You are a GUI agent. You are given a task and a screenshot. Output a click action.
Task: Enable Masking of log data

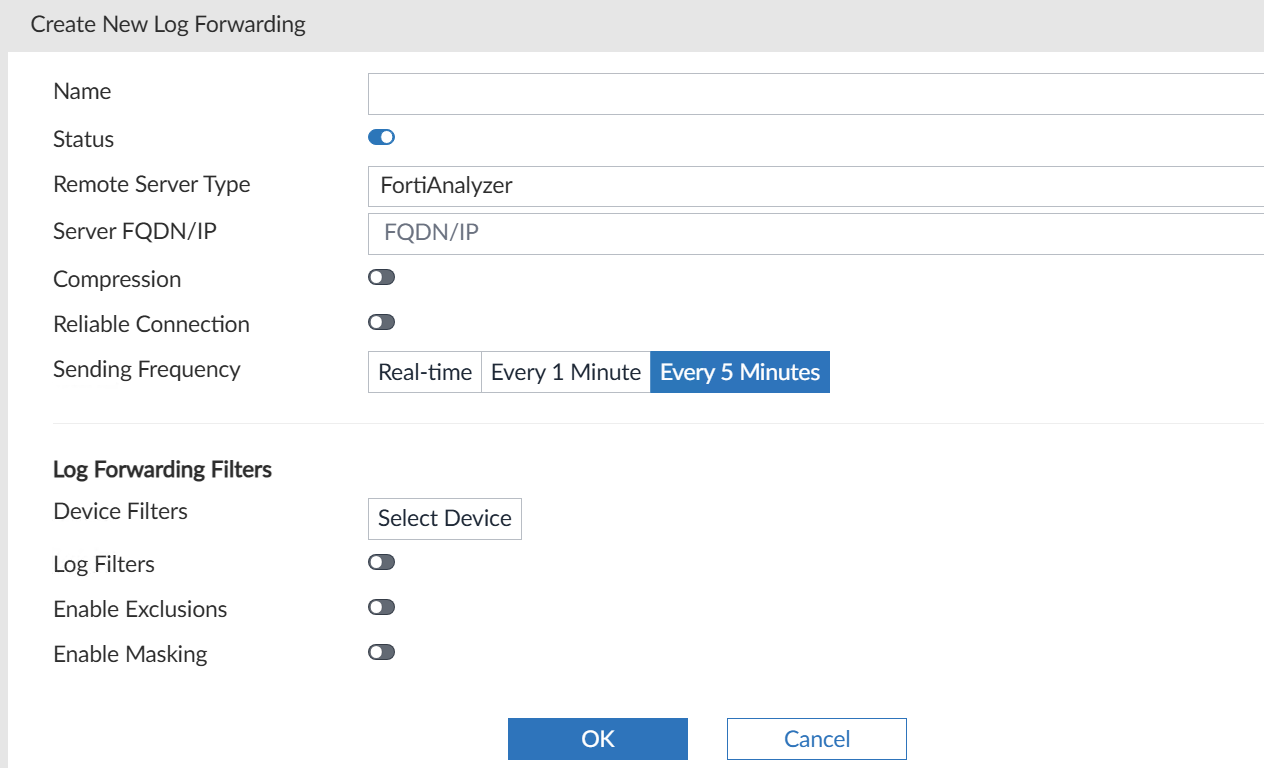coord(381,651)
